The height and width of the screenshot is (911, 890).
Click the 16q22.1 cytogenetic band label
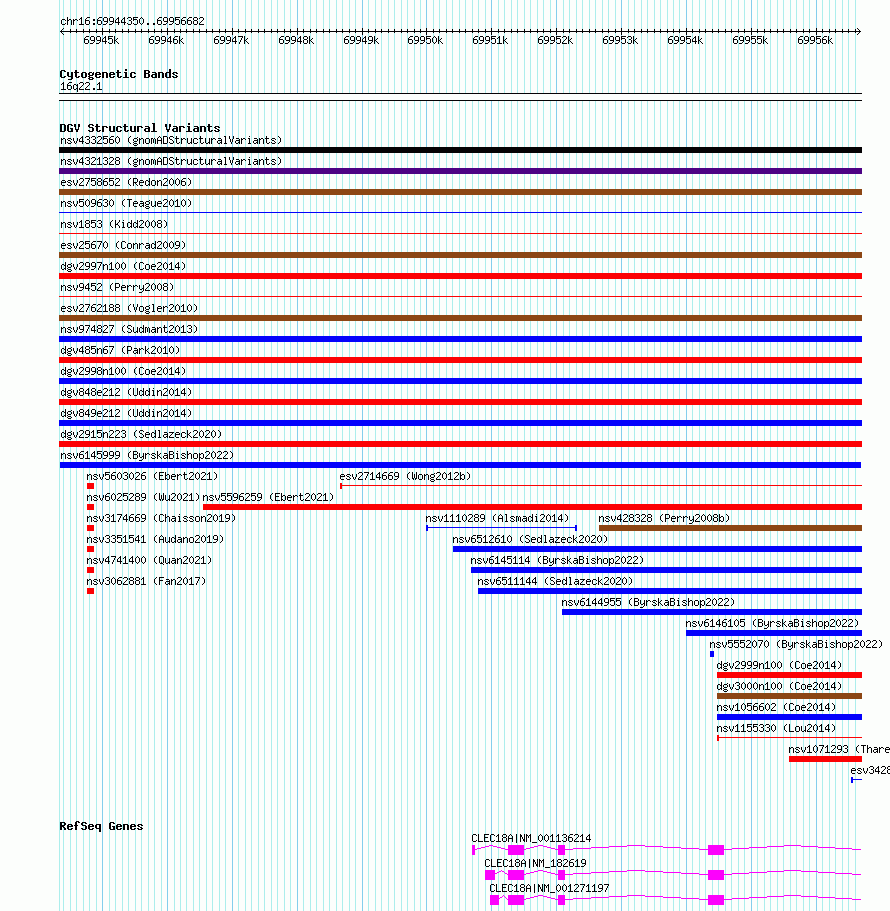coord(81,87)
